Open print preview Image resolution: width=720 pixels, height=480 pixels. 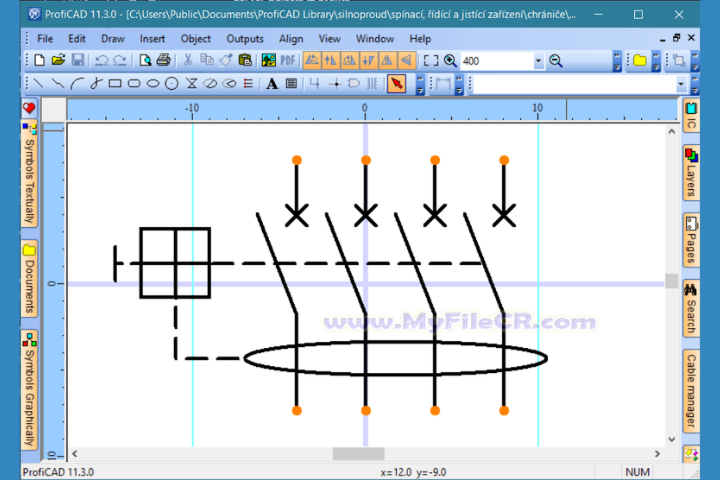point(145,60)
